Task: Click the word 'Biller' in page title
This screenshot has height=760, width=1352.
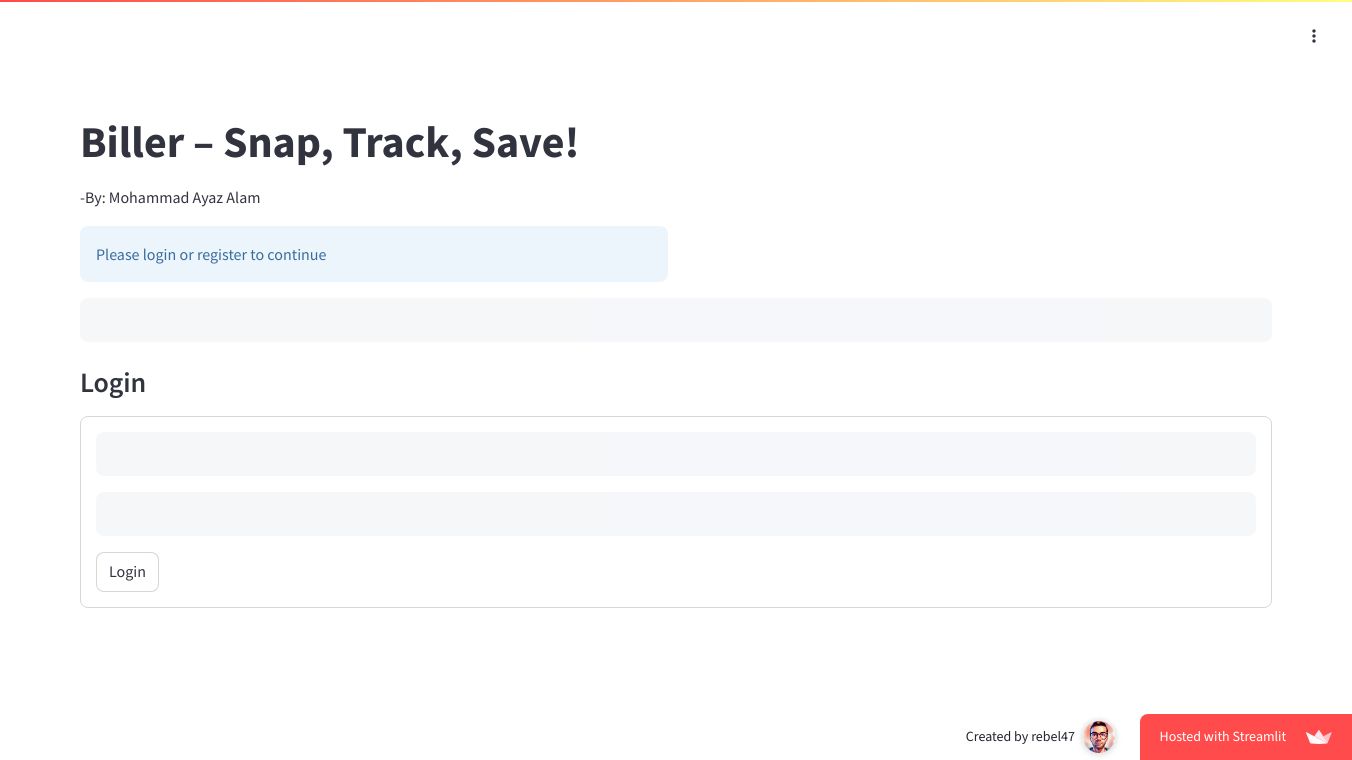Action: click(x=132, y=142)
